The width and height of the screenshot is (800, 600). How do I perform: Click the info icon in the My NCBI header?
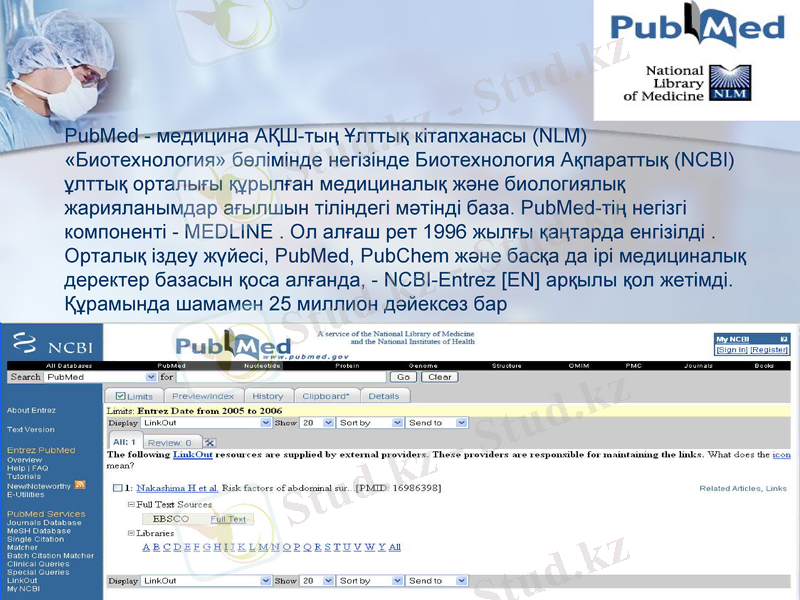(783, 337)
